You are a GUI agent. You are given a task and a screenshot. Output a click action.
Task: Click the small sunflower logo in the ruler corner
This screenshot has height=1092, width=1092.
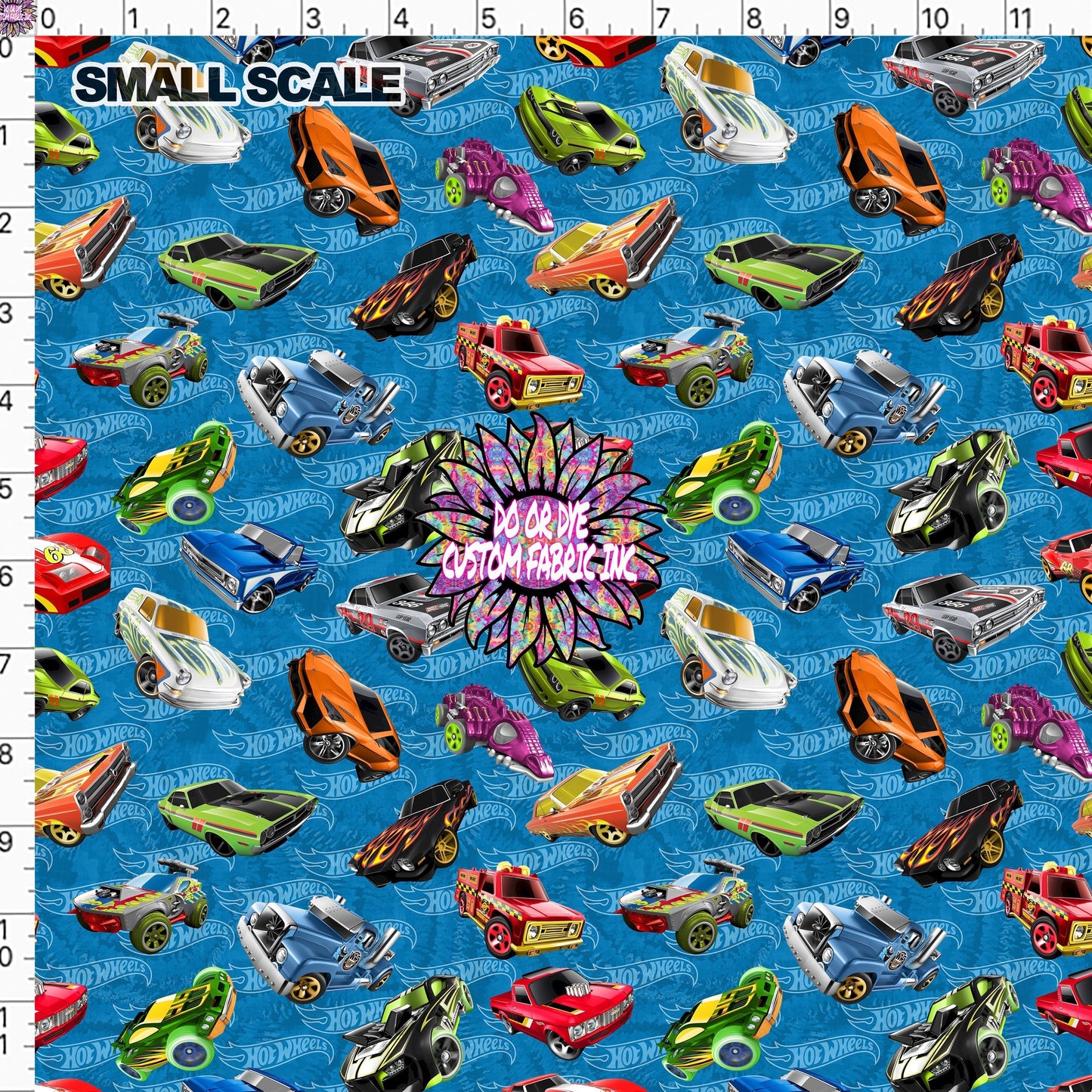tap(17, 17)
